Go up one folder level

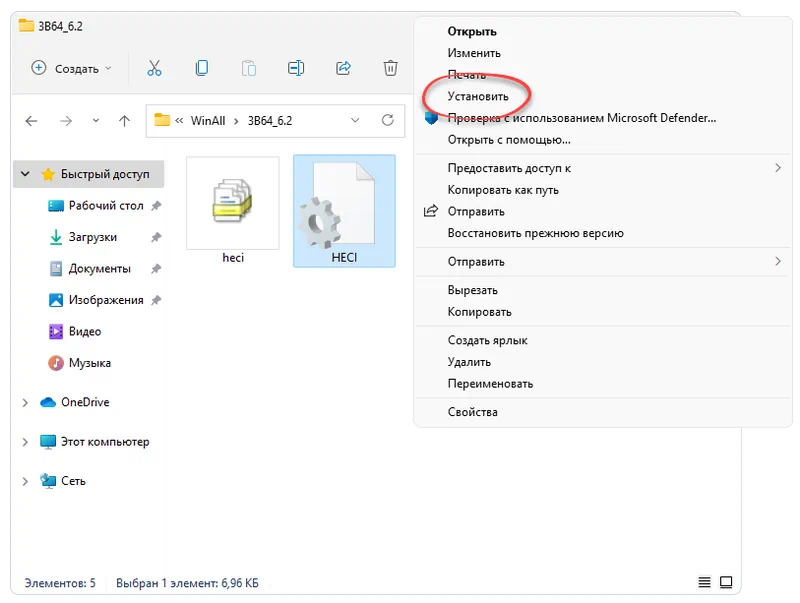click(x=124, y=121)
